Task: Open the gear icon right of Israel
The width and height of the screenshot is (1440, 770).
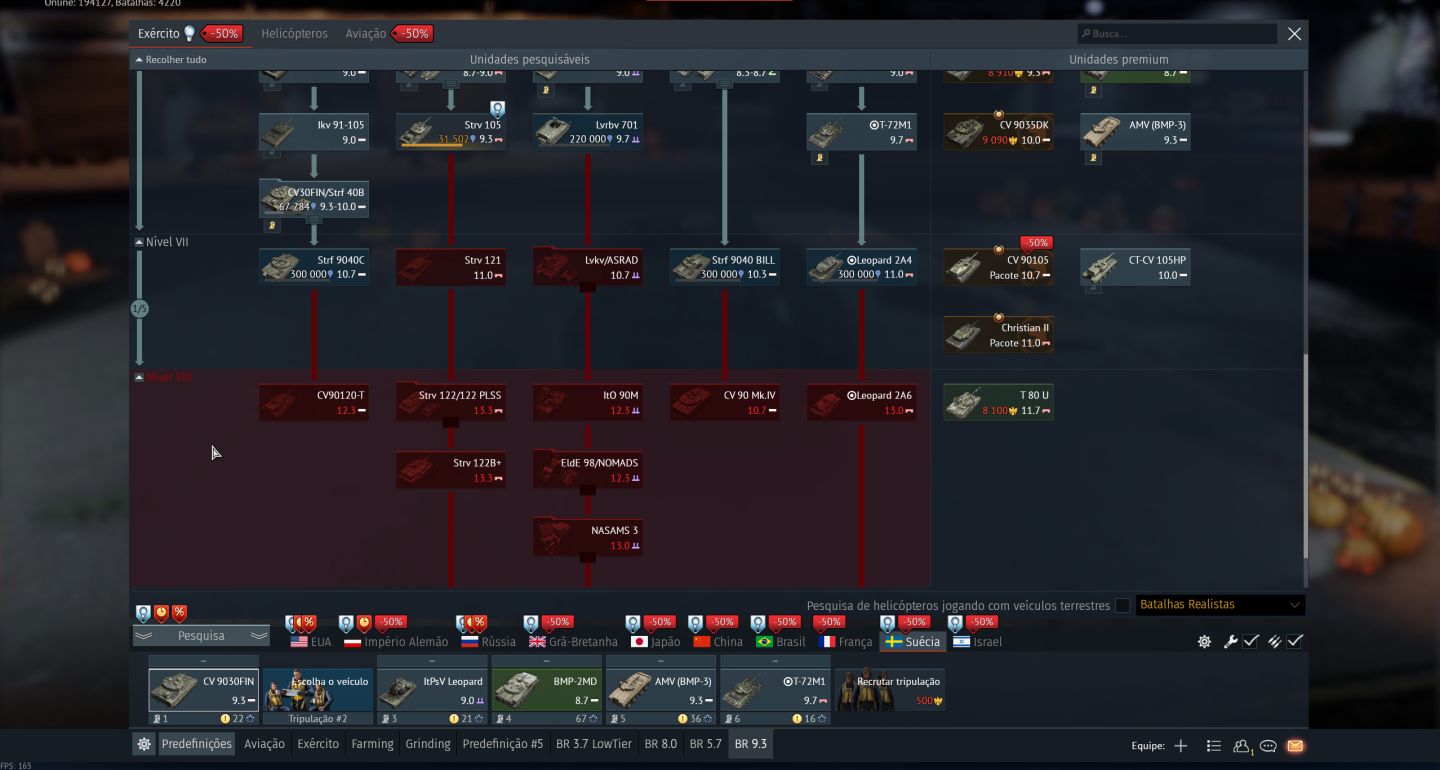Action: pyautogui.click(x=1205, y=642)
